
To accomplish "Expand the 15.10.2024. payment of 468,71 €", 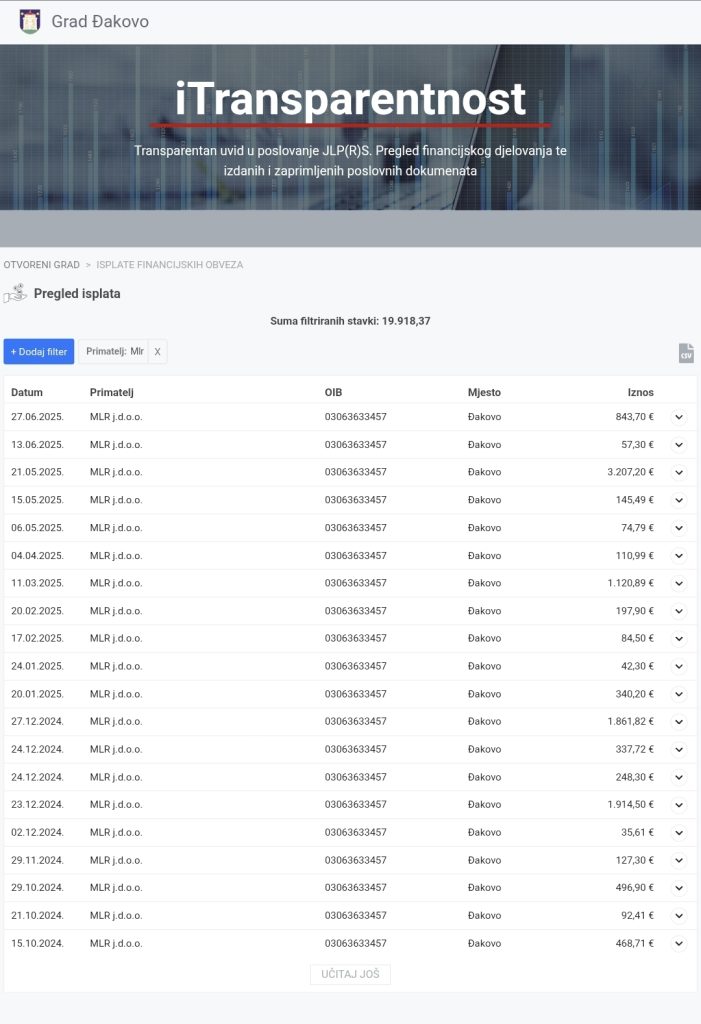I will pyautogui.click(x=679, y=943).
